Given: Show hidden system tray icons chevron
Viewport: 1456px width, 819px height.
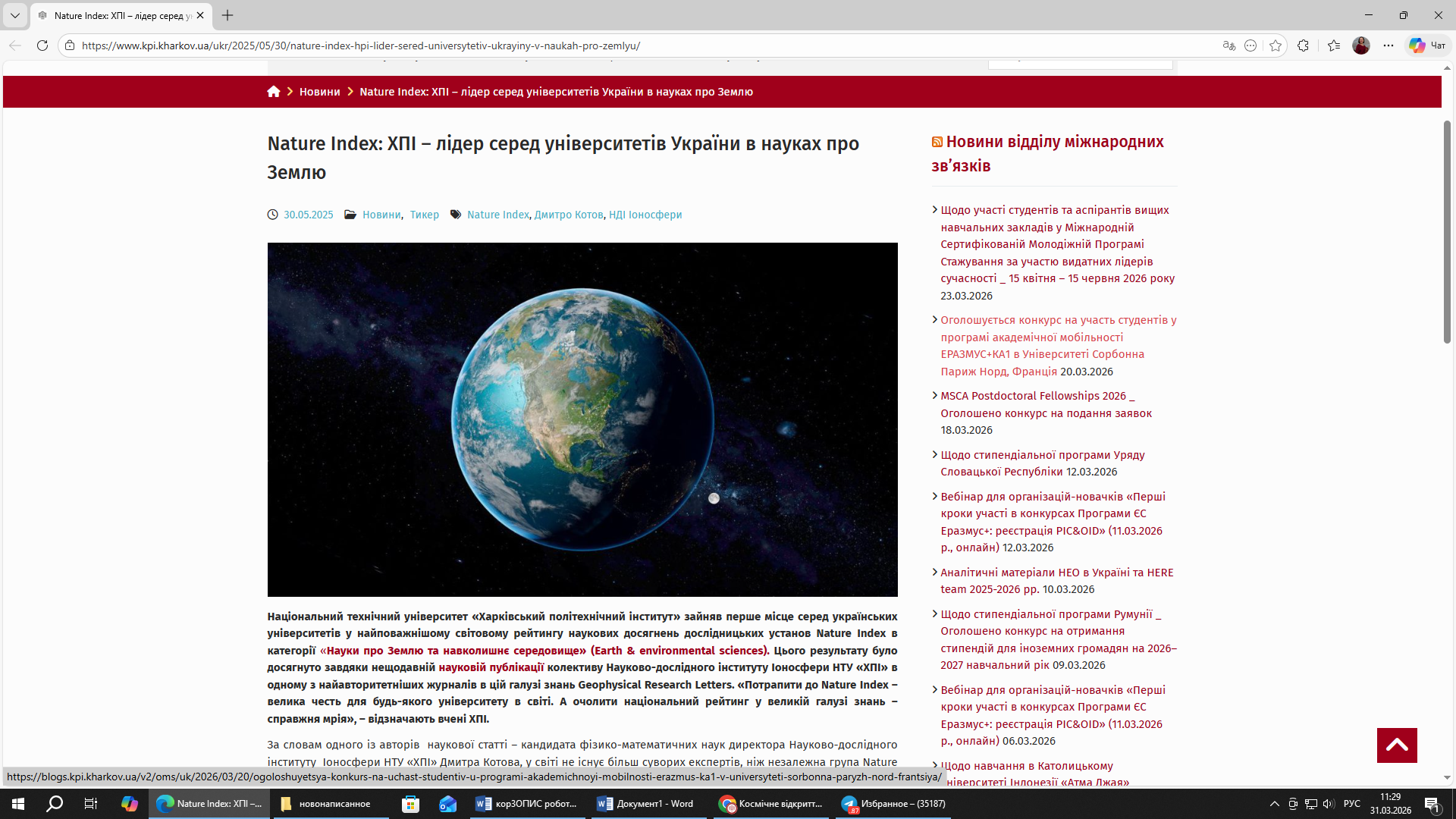Looking at the screenshot, I should pyautogui.click(x=1274, y=804).
